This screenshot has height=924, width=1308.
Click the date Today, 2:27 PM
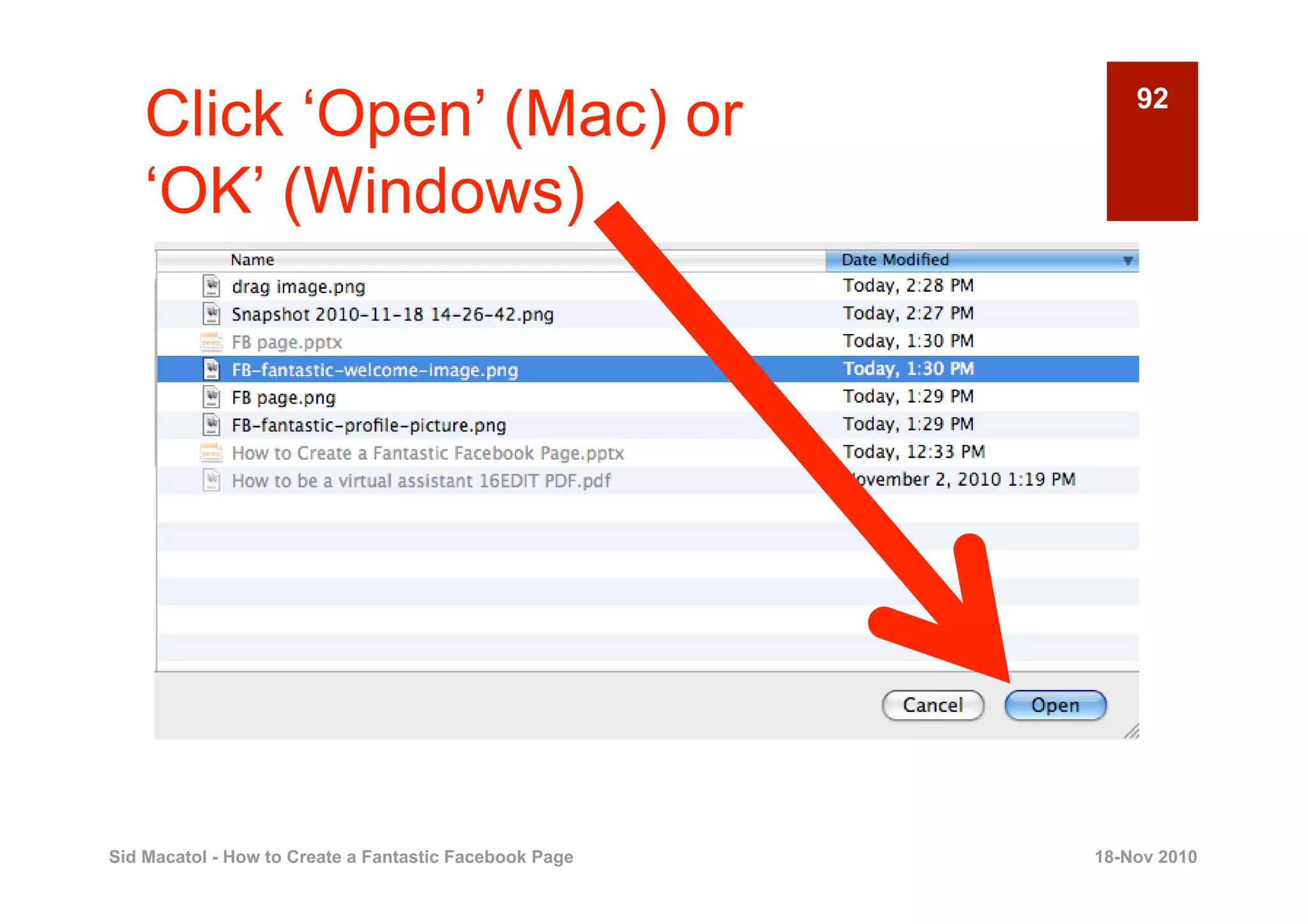[908, 313]
